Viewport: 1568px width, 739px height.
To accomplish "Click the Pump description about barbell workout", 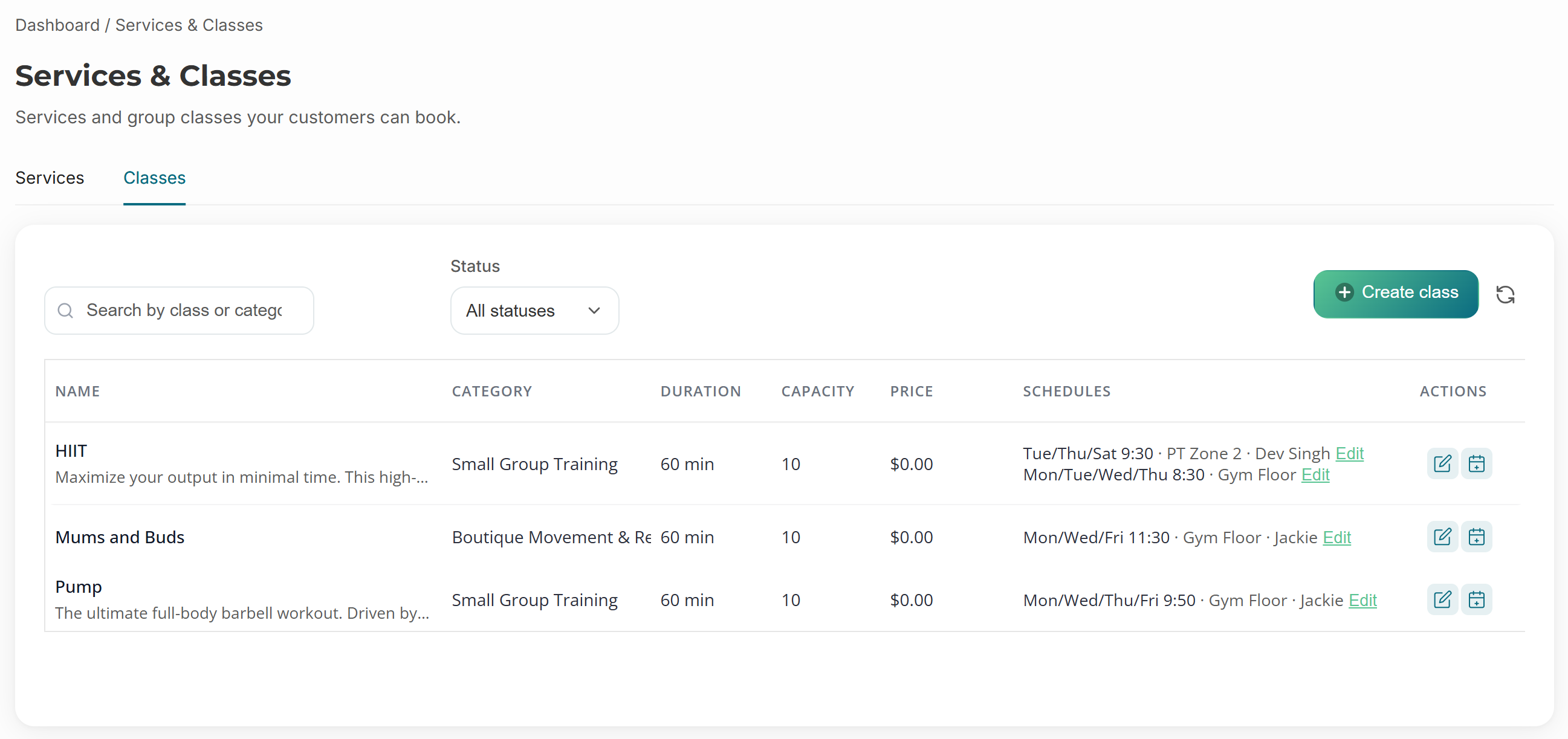I will tap(242, 613).
